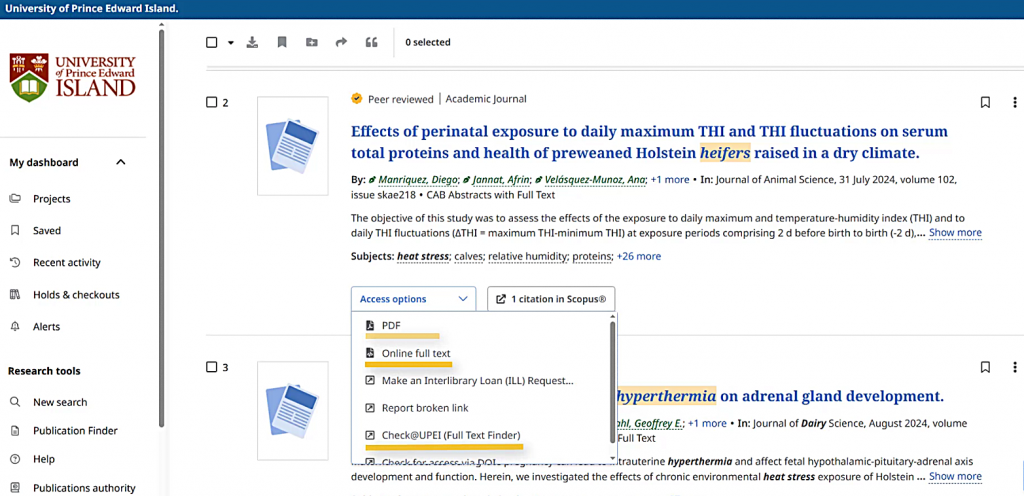Screen dimensions: 1024x496
Task: Check the checkbox for result 3
Action: click(211, 367)
